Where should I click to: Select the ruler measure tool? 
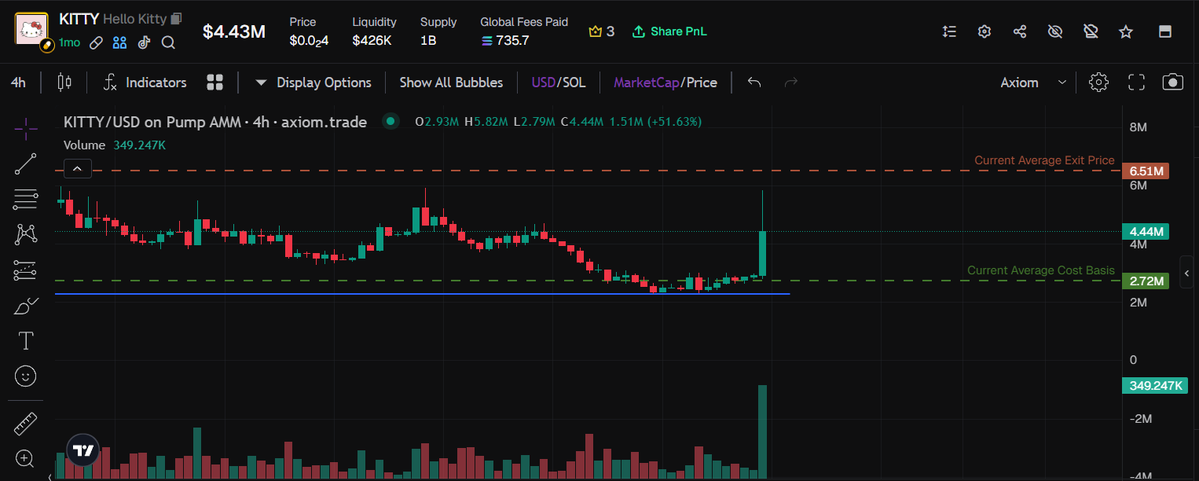[x=25, y=423]
